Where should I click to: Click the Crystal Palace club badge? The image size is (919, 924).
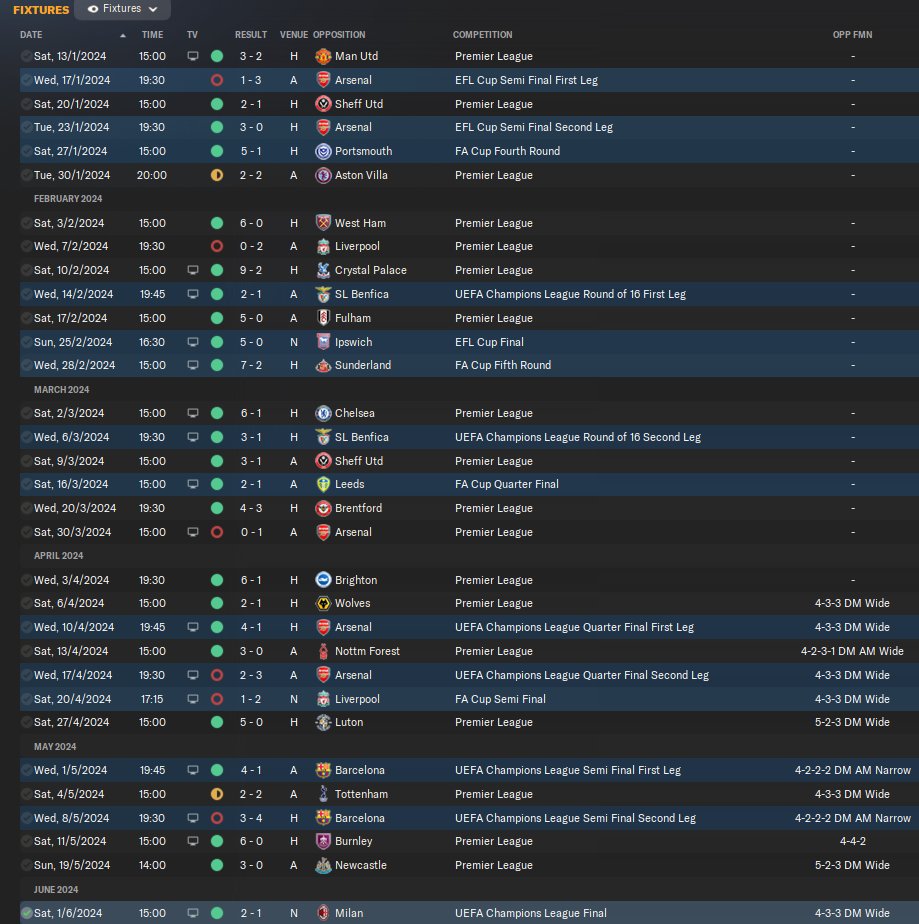pyautogui.click(x=323, y=270)
